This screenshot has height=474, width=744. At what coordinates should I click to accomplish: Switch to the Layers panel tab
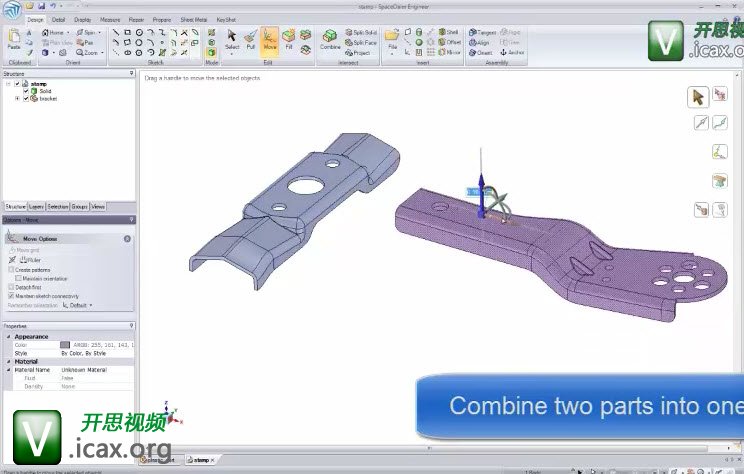[x=36, y=206]
